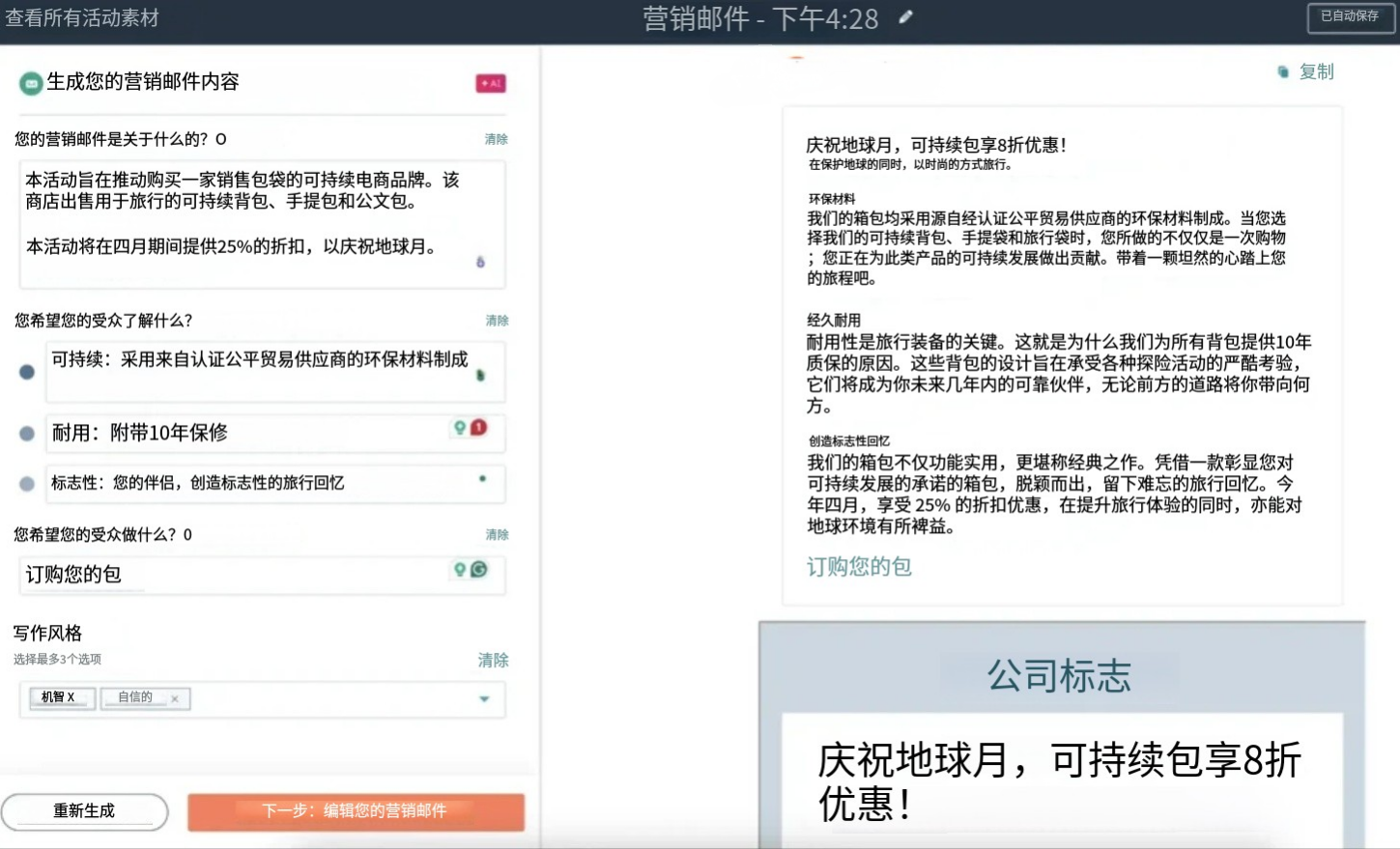Click the +AI generation icon
Image resolution: width=1400 pixels, height=849 pixels.
click(491, 83)
